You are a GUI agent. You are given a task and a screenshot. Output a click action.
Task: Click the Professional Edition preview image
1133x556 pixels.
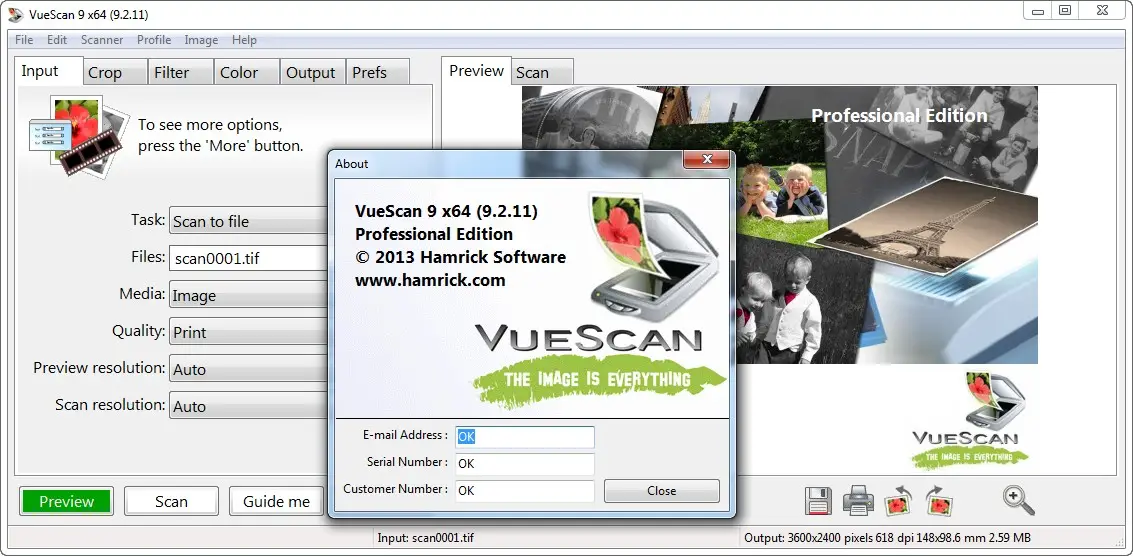point(780,225)
